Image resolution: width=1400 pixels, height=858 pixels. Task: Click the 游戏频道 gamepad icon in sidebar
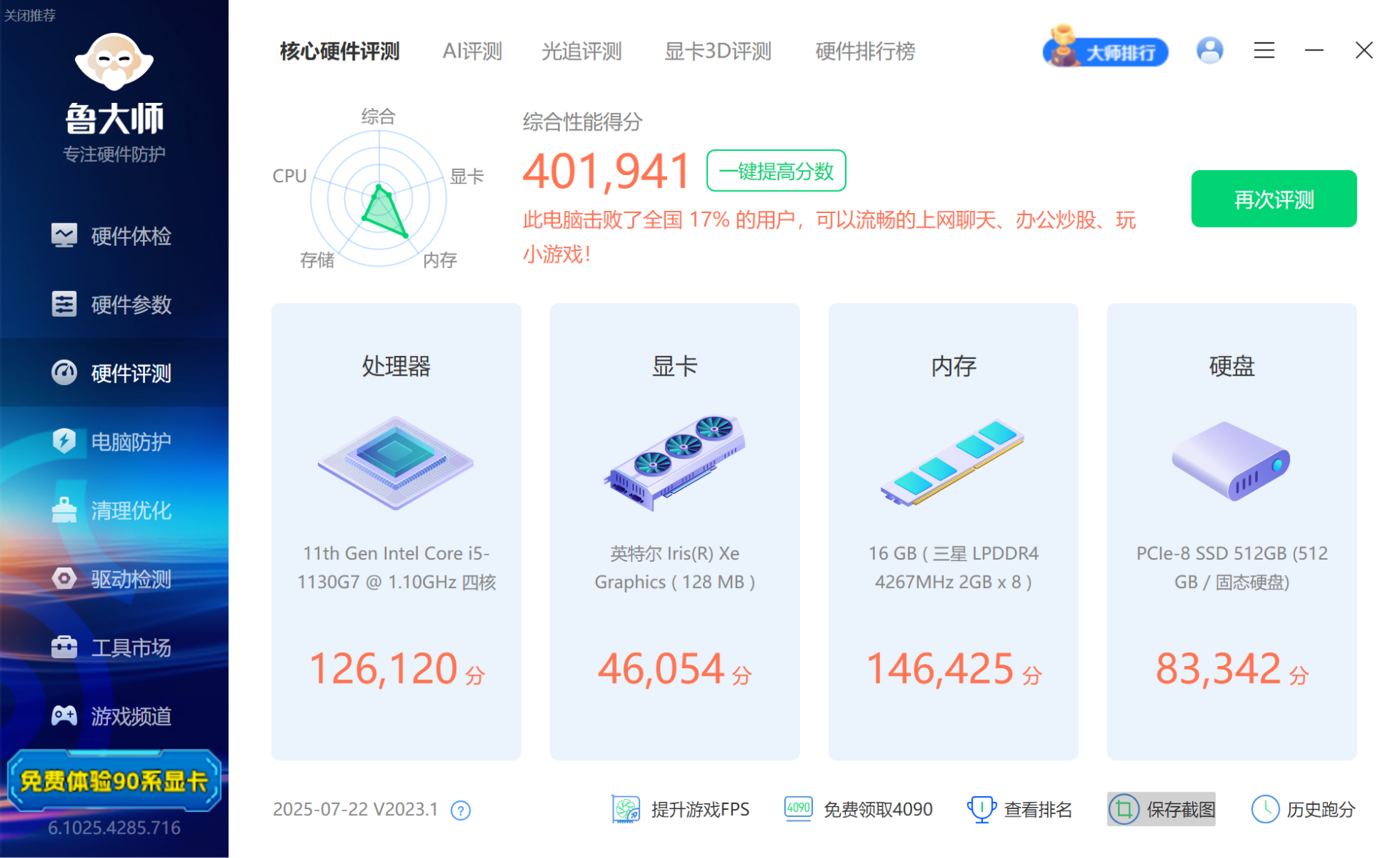tap(64, 716)
